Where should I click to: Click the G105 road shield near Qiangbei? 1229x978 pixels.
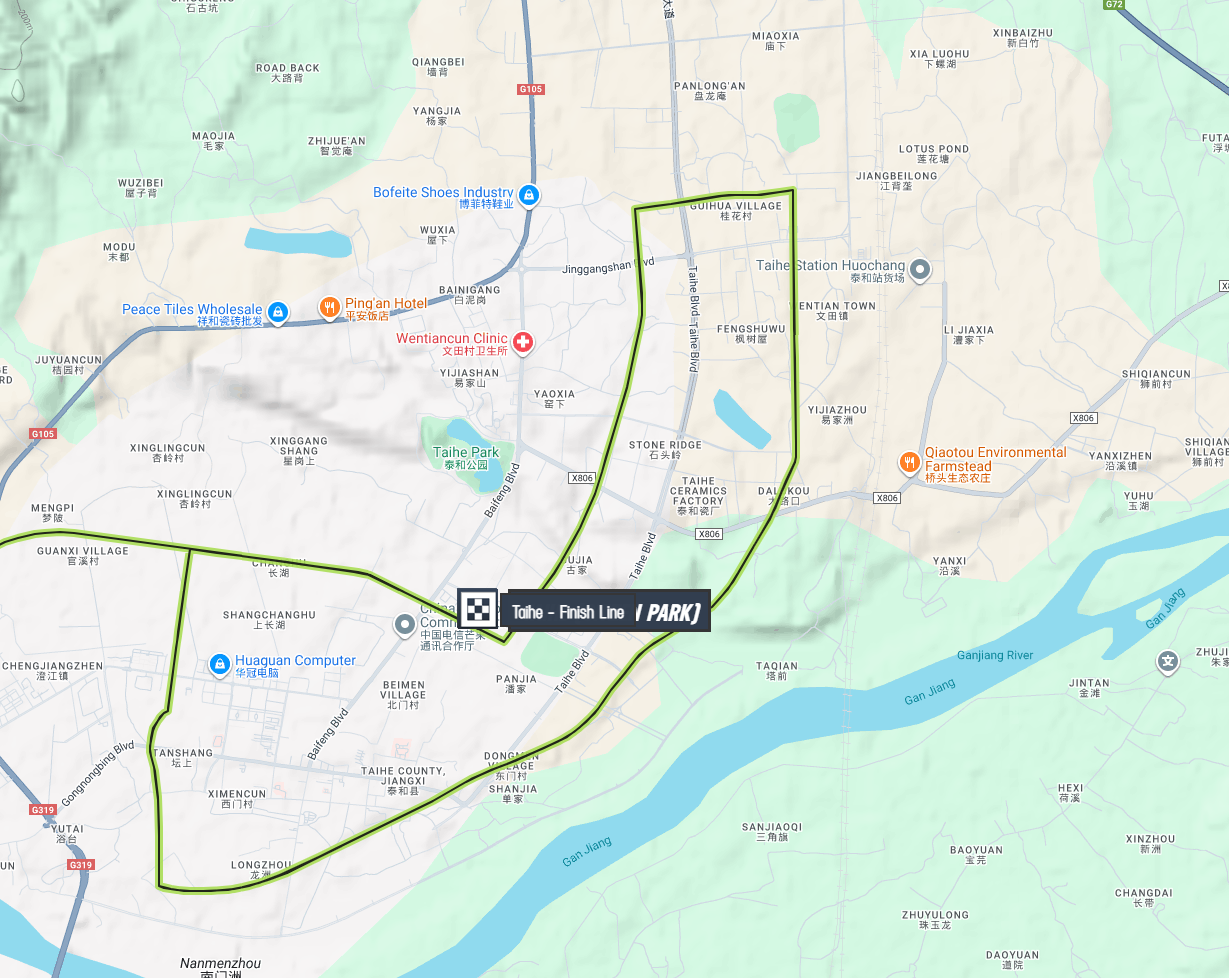[x=531, y=89]
